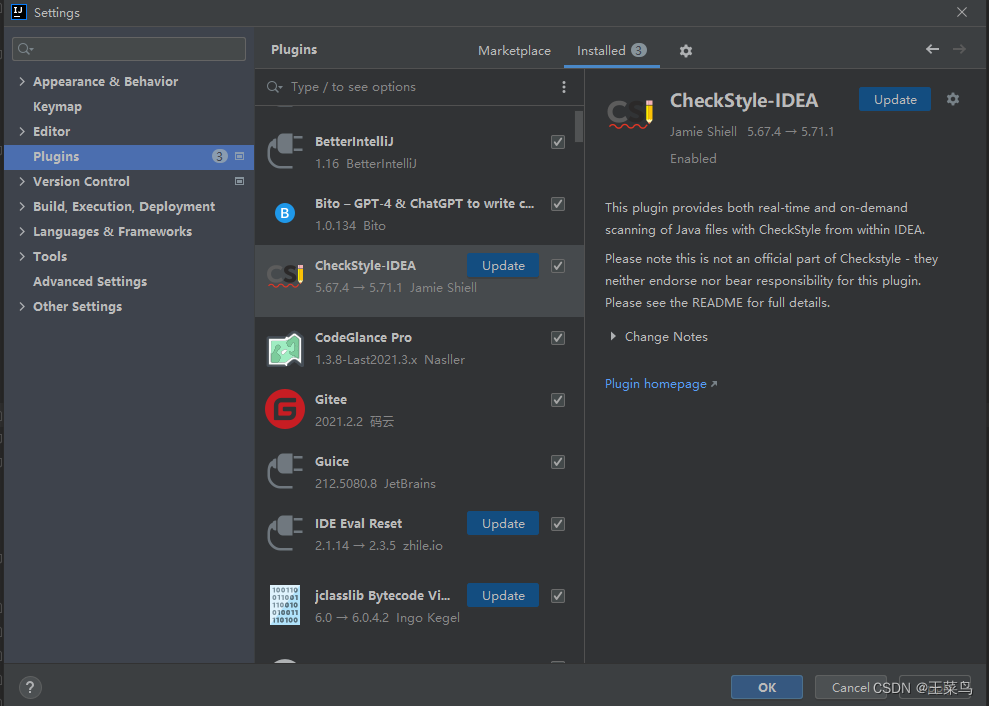Toggle the jclasslib Bytecode Viewer checkbox
Image resolution: width=989 pixels, height=706 pixels.
[x=558, y=596]
